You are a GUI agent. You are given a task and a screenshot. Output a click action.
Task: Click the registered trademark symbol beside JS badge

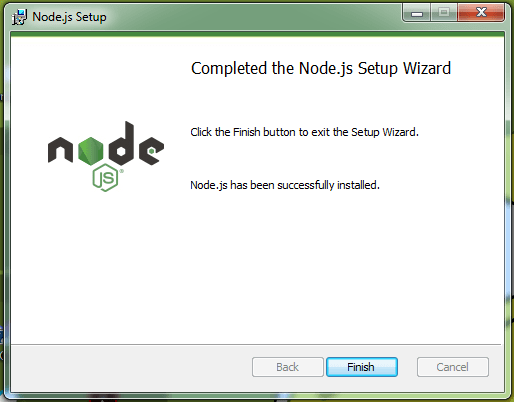(122, 171)
